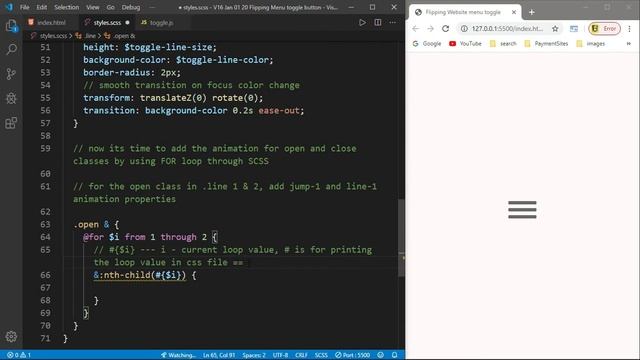Open the Edit menu
This screenshot has width=640, height=360.
[x=42, y=7]
